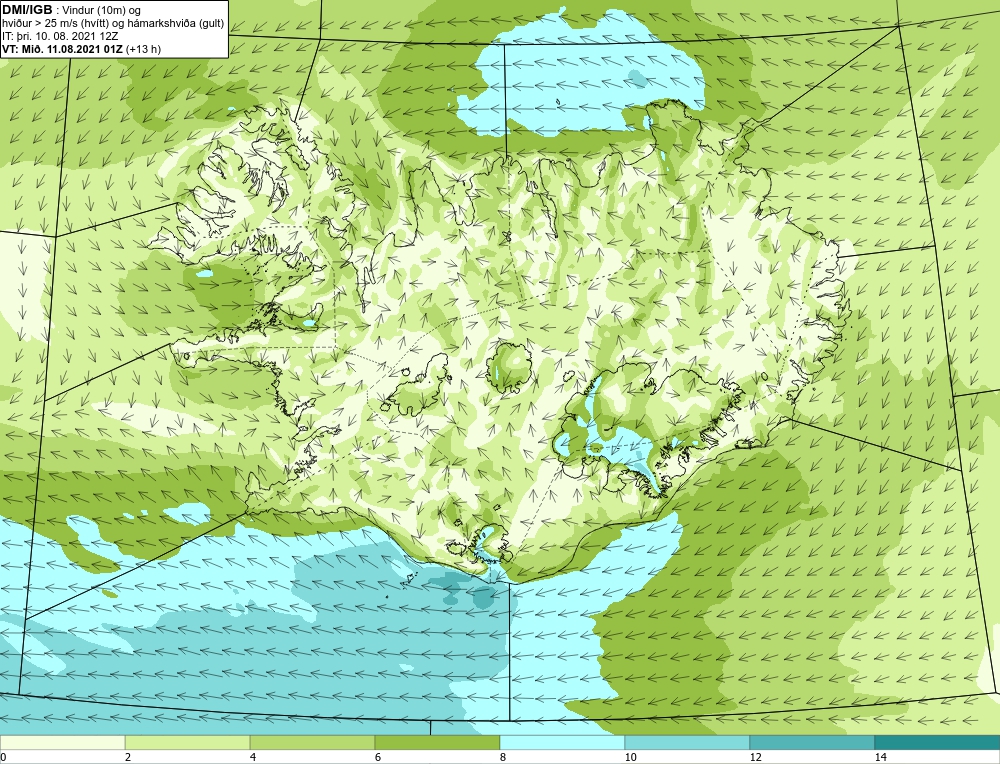Click the legend value label '0'
The height and width of the screenshot is (764, 1000).
[x=3, y=757]
